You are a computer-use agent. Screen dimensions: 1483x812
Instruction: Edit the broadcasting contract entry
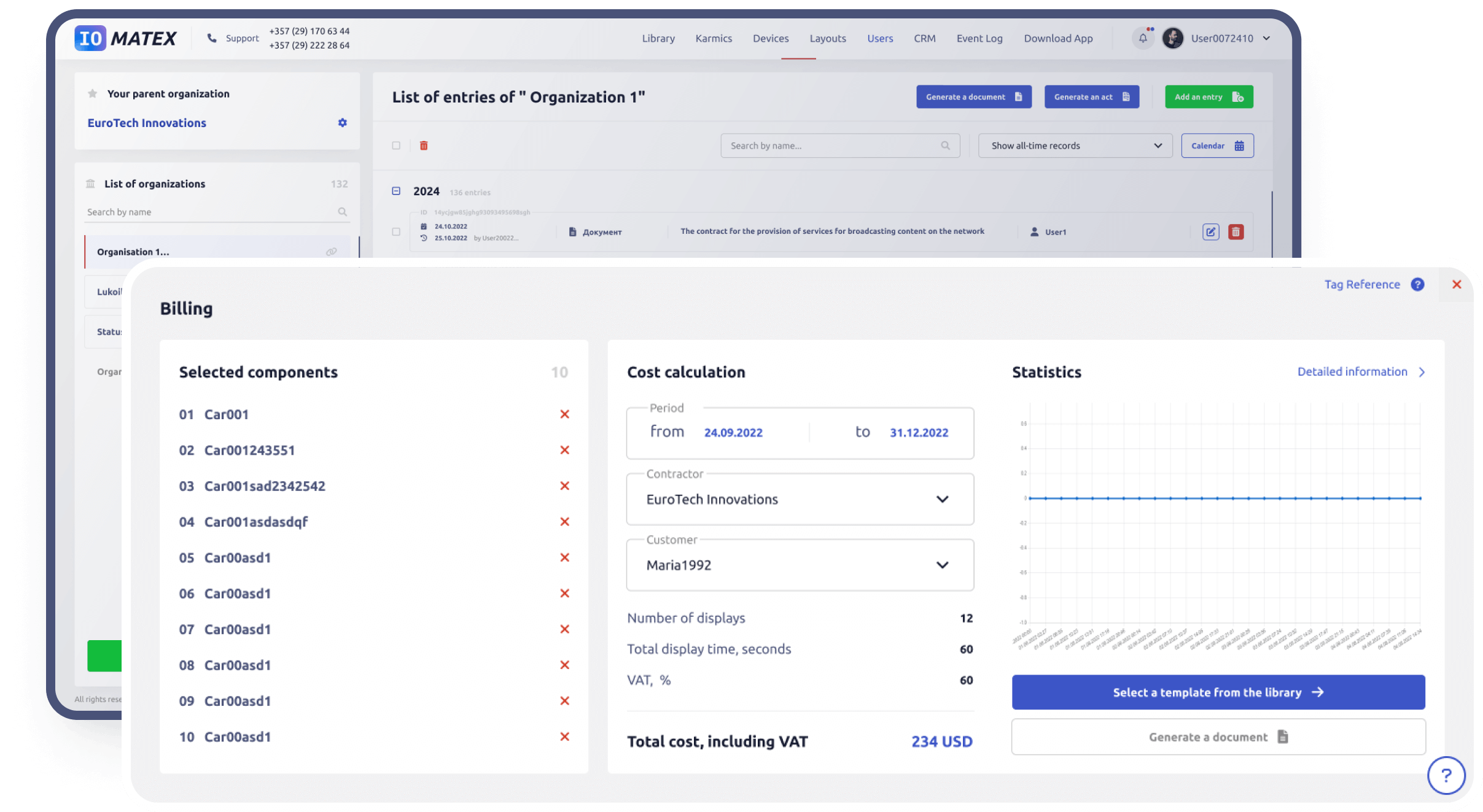(1210, 232)
